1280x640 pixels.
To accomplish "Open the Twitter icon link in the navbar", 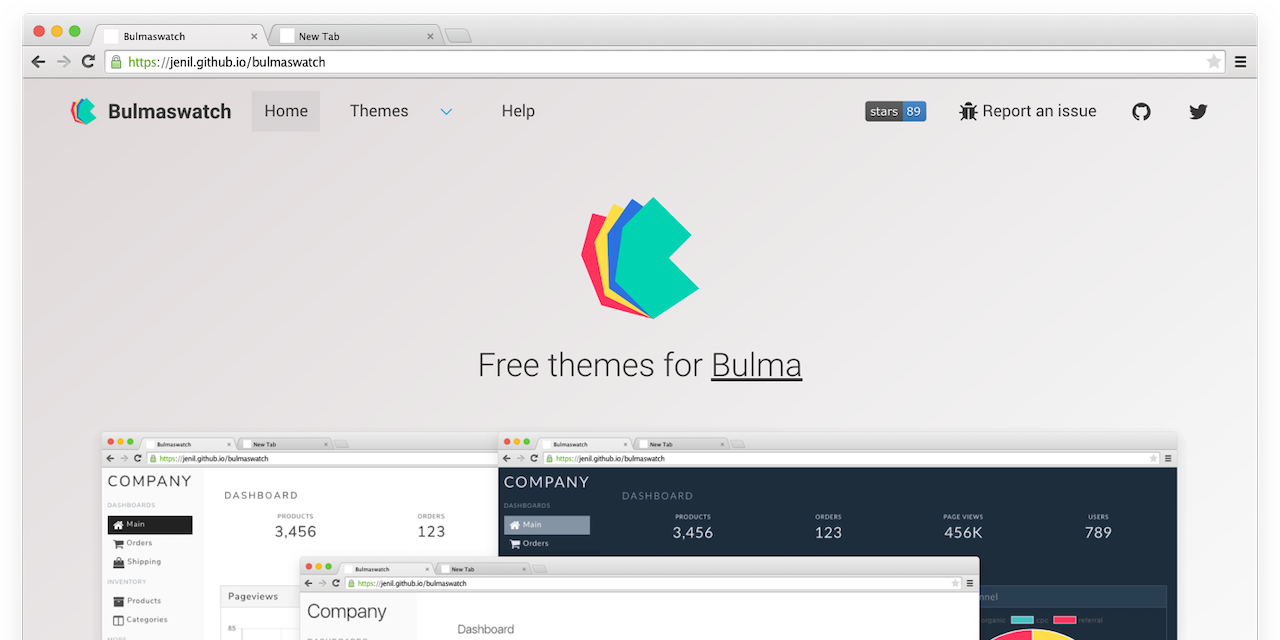I will (1198, 111).
